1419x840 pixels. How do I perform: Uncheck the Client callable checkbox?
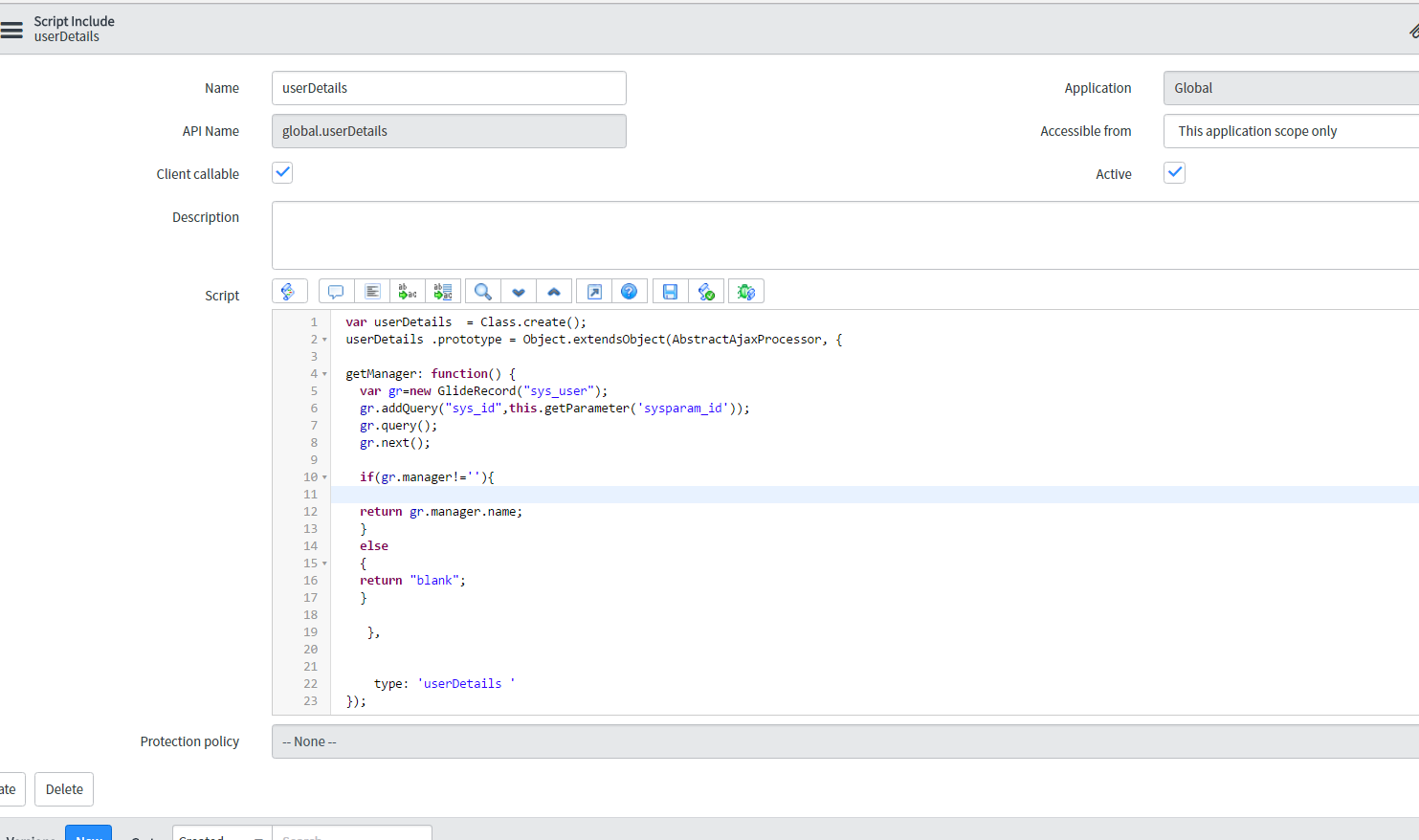click(x=282, y=173)
